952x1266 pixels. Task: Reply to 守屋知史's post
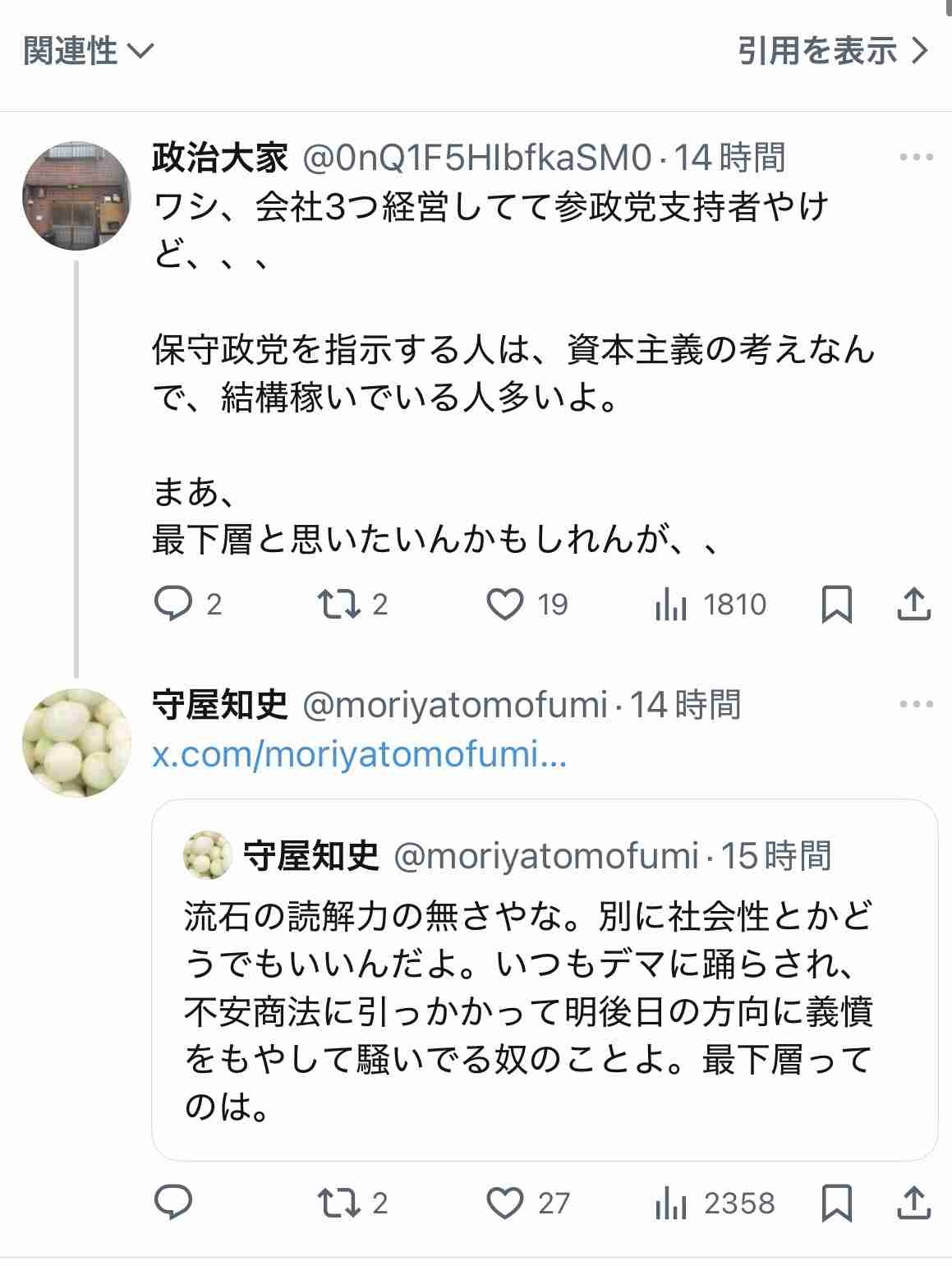pyautogui.click(x=173, y=1204)
